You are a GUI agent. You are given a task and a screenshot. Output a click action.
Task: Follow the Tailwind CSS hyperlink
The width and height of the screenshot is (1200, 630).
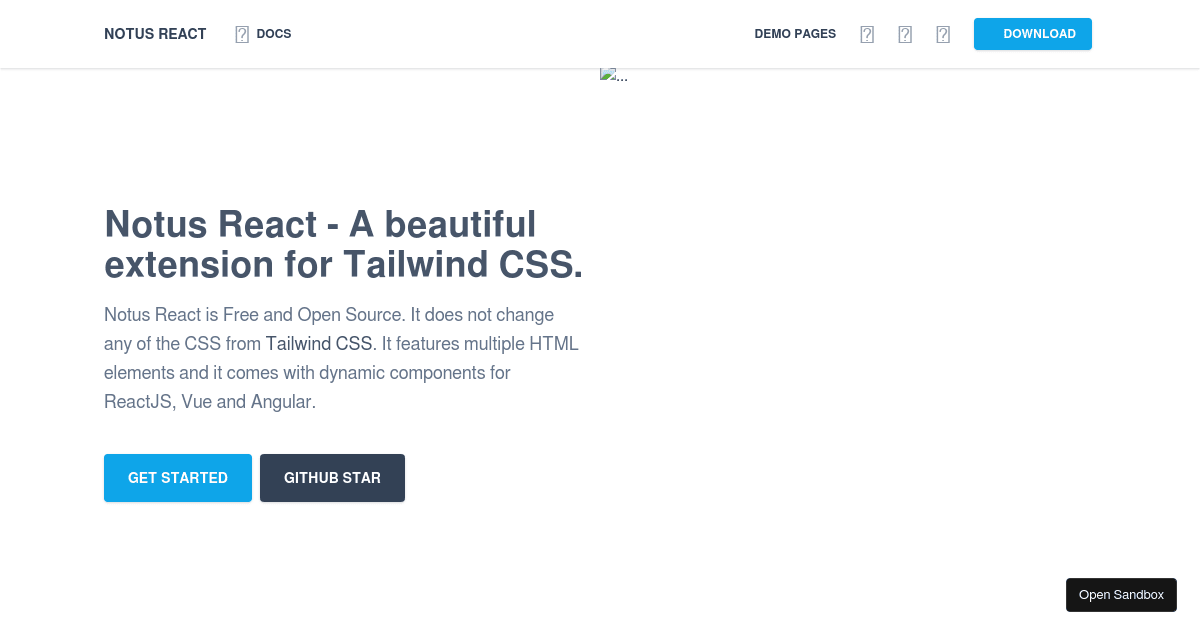click(x=318, y=344)
